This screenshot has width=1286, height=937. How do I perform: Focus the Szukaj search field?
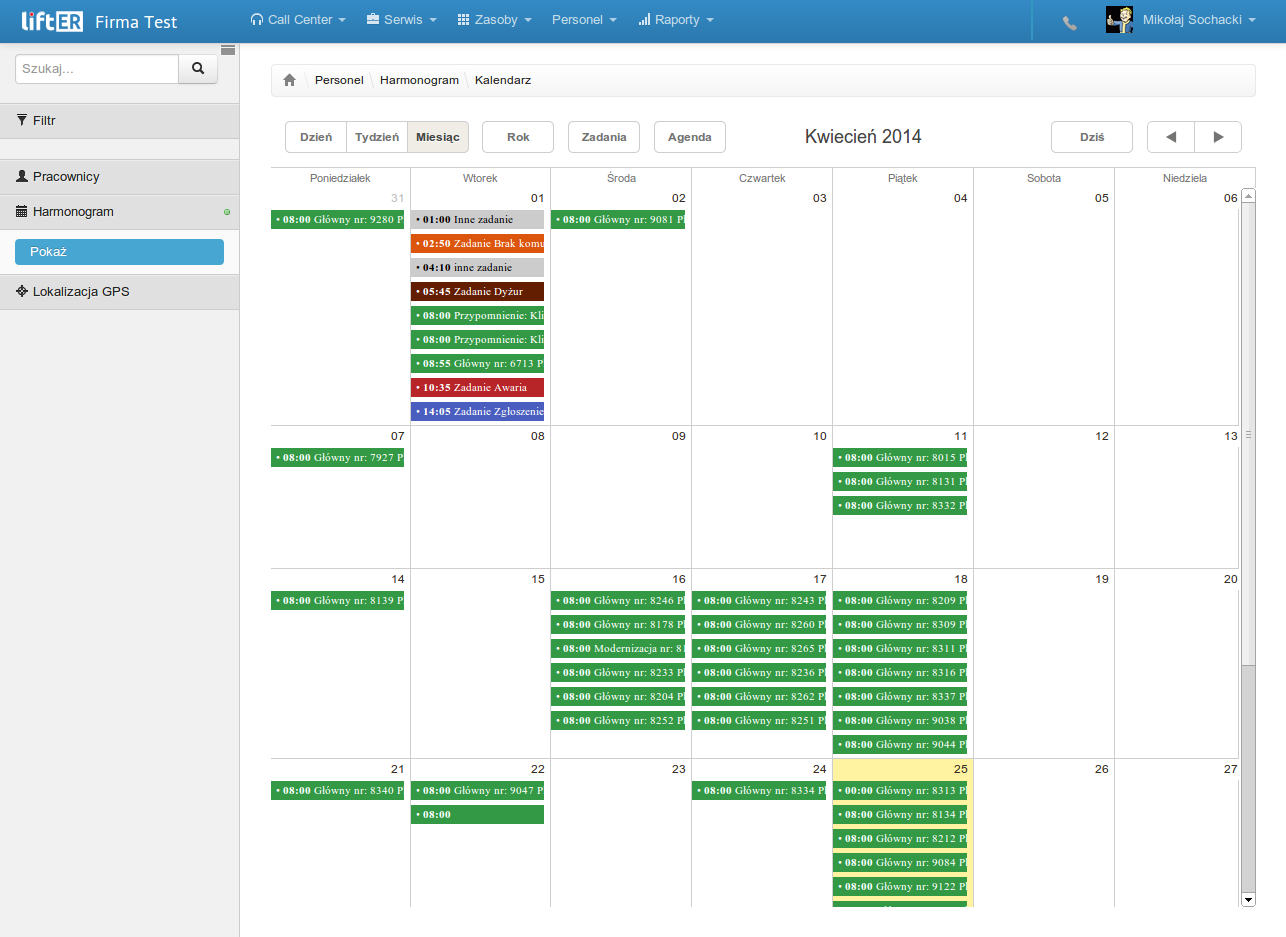[x=97, y=69]
